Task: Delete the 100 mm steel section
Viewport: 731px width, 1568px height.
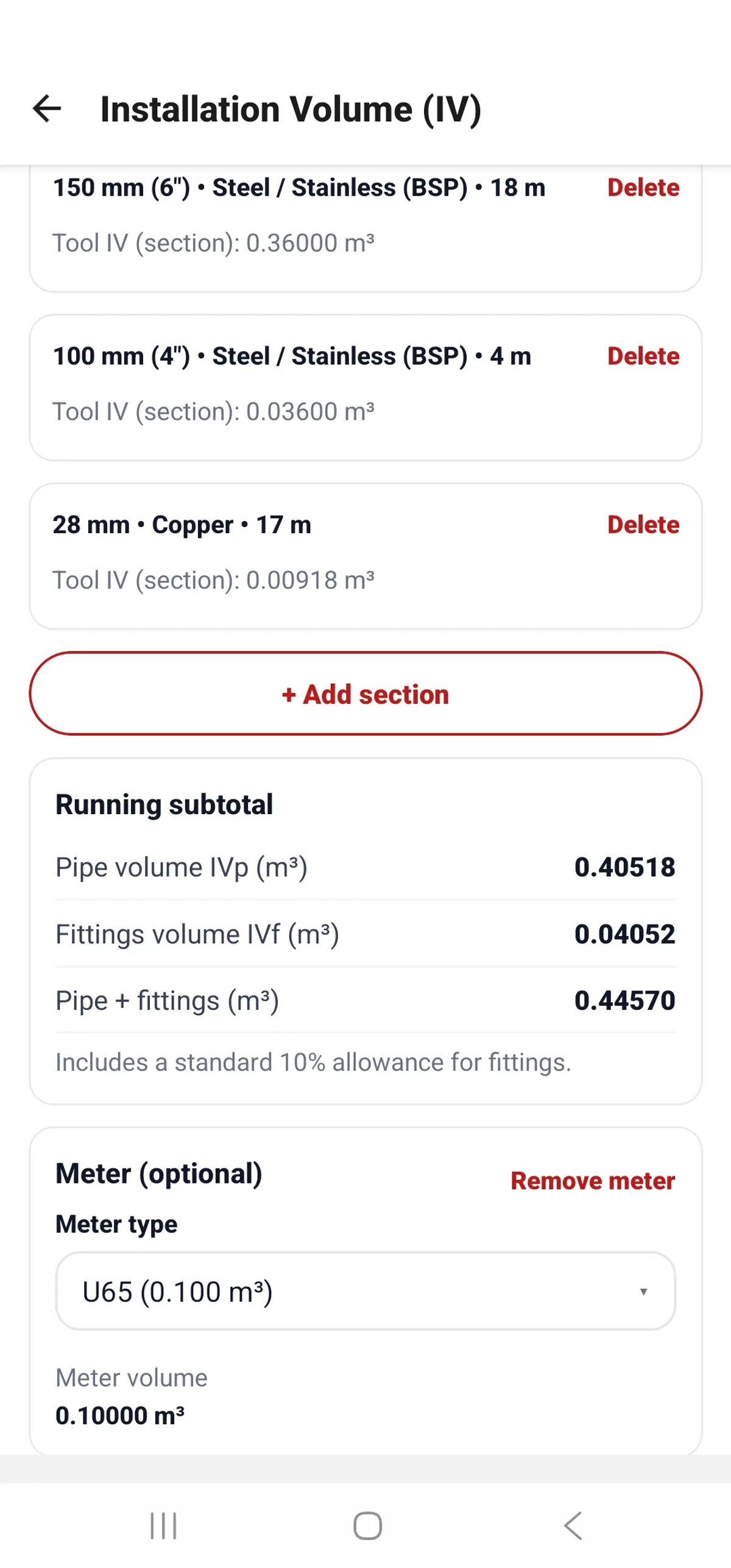Action: [x=643, y=357]
